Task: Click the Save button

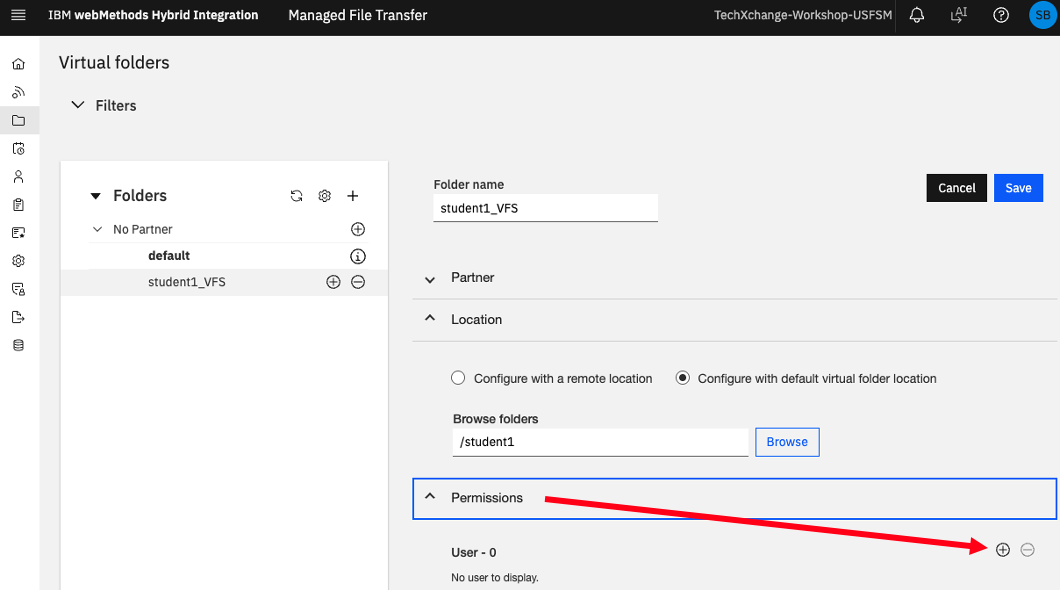Action: pos(1018,188)
